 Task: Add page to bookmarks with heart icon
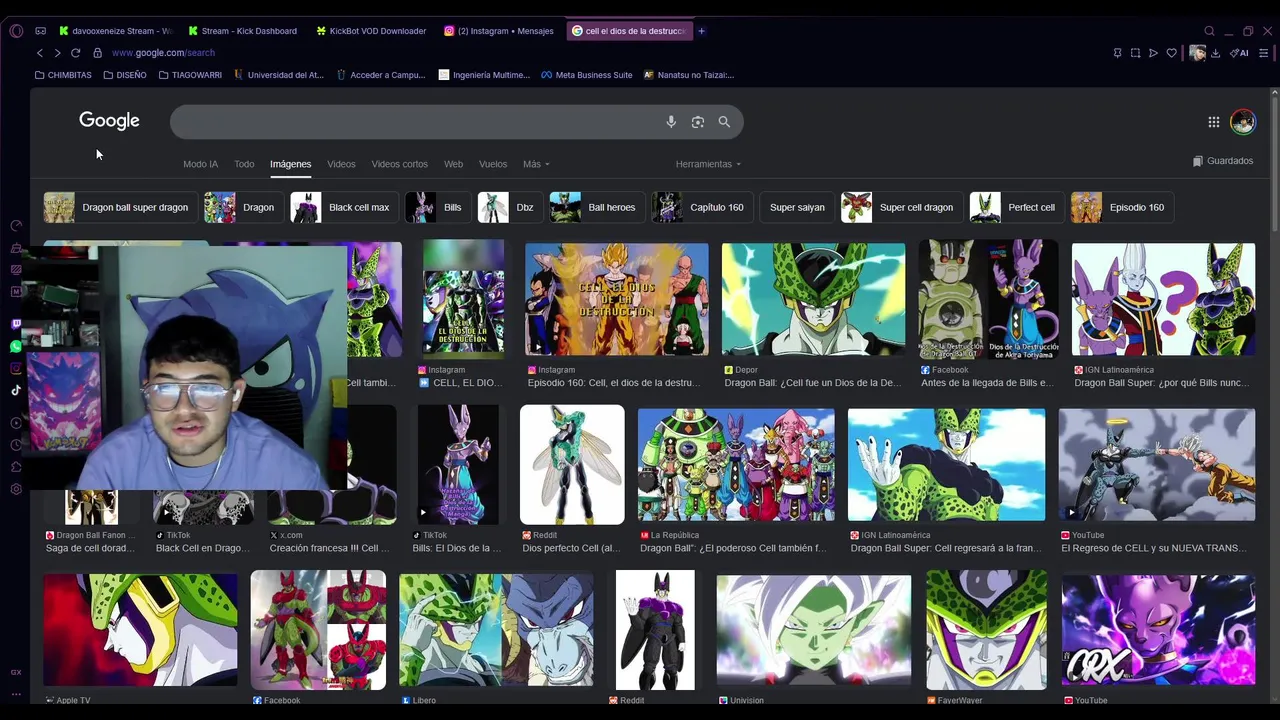pos(1171,53)
